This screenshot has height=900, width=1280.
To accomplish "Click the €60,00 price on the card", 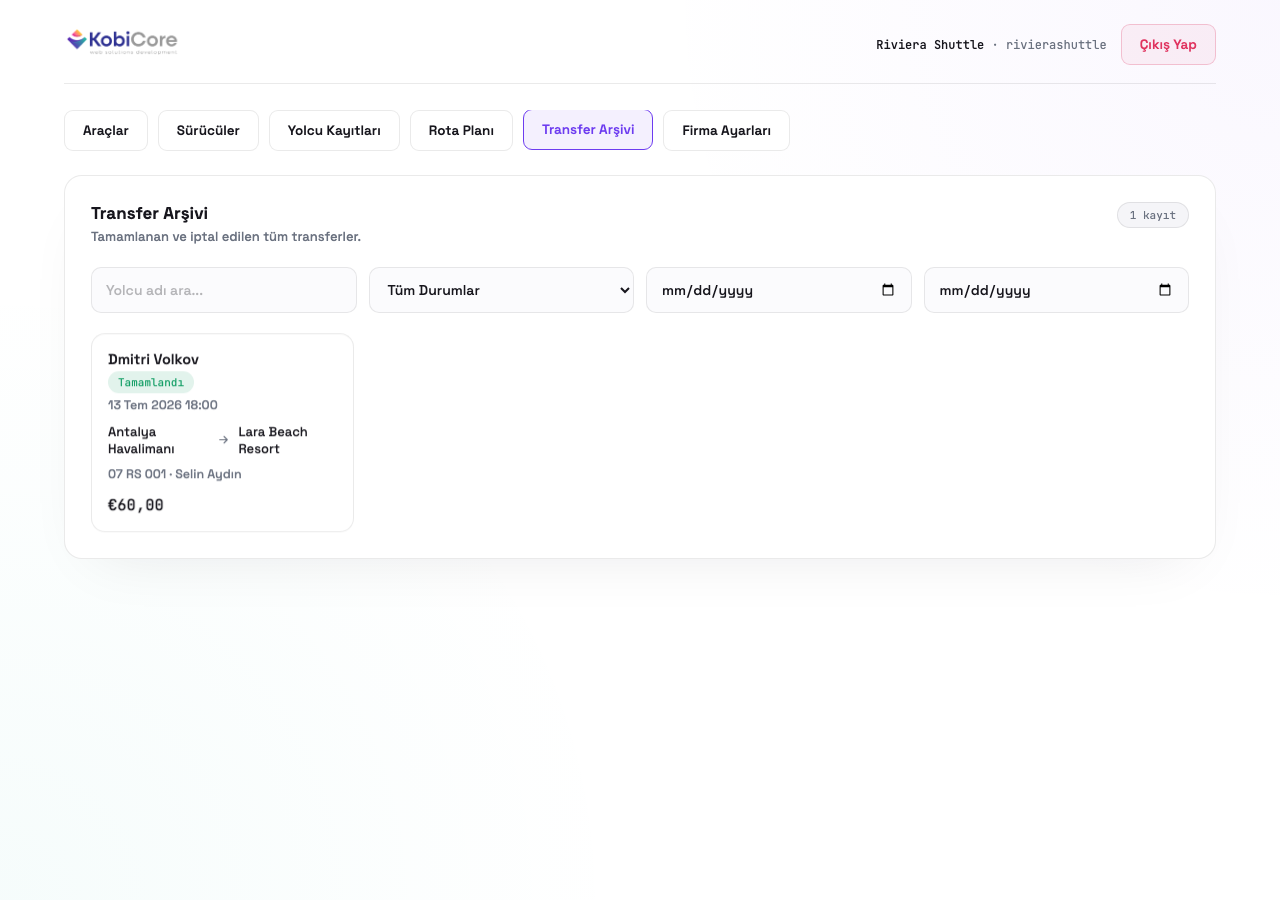I will point(136,505).
